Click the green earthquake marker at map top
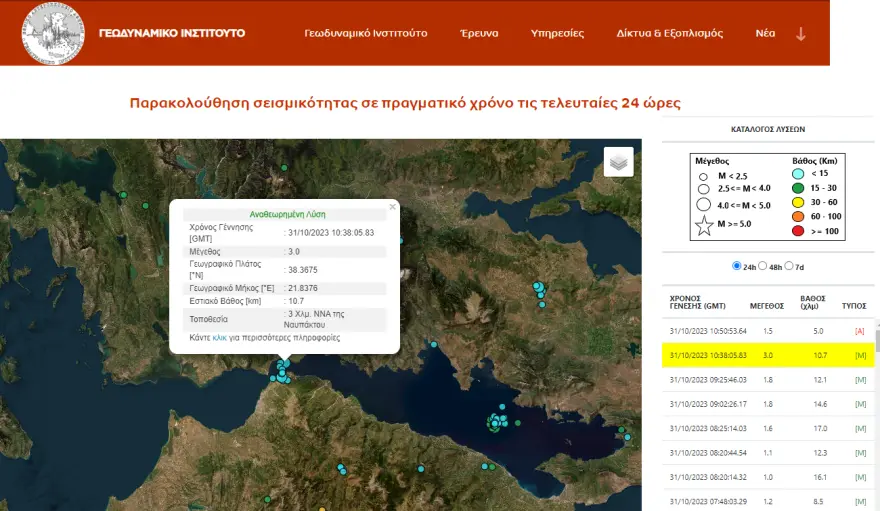 284,167
